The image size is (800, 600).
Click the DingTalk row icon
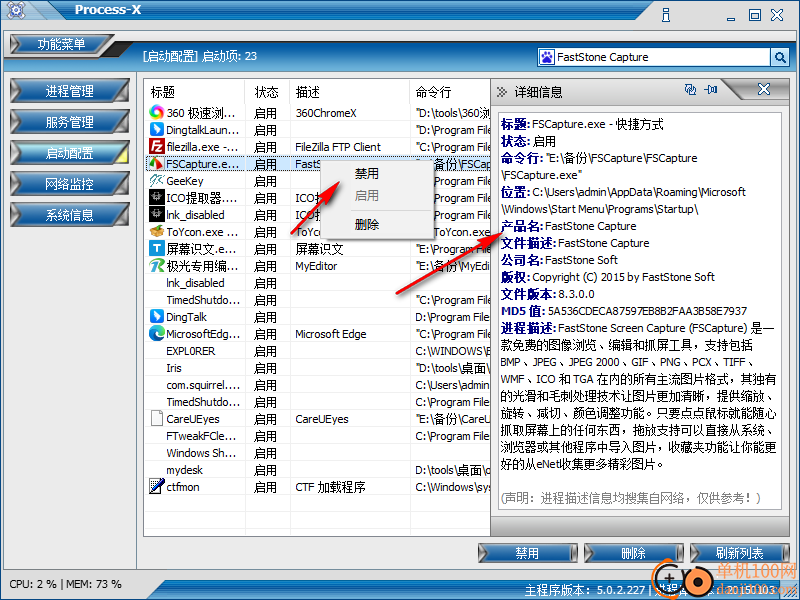157,316
